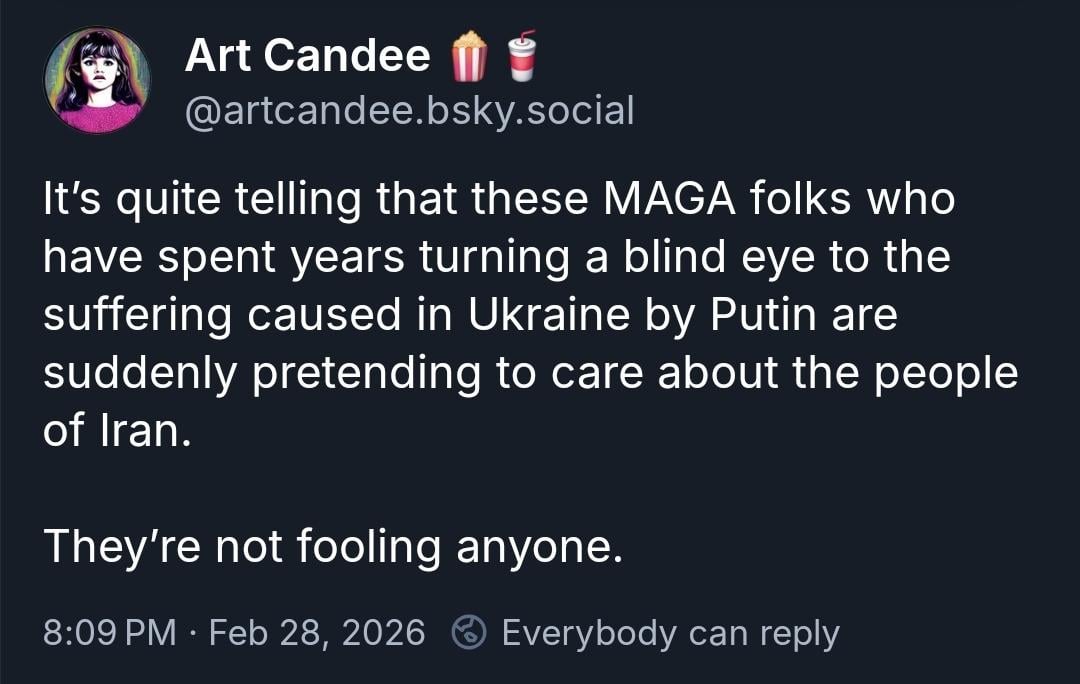
Task: Click the soda cup emoji beside the name
Action: 520,55
